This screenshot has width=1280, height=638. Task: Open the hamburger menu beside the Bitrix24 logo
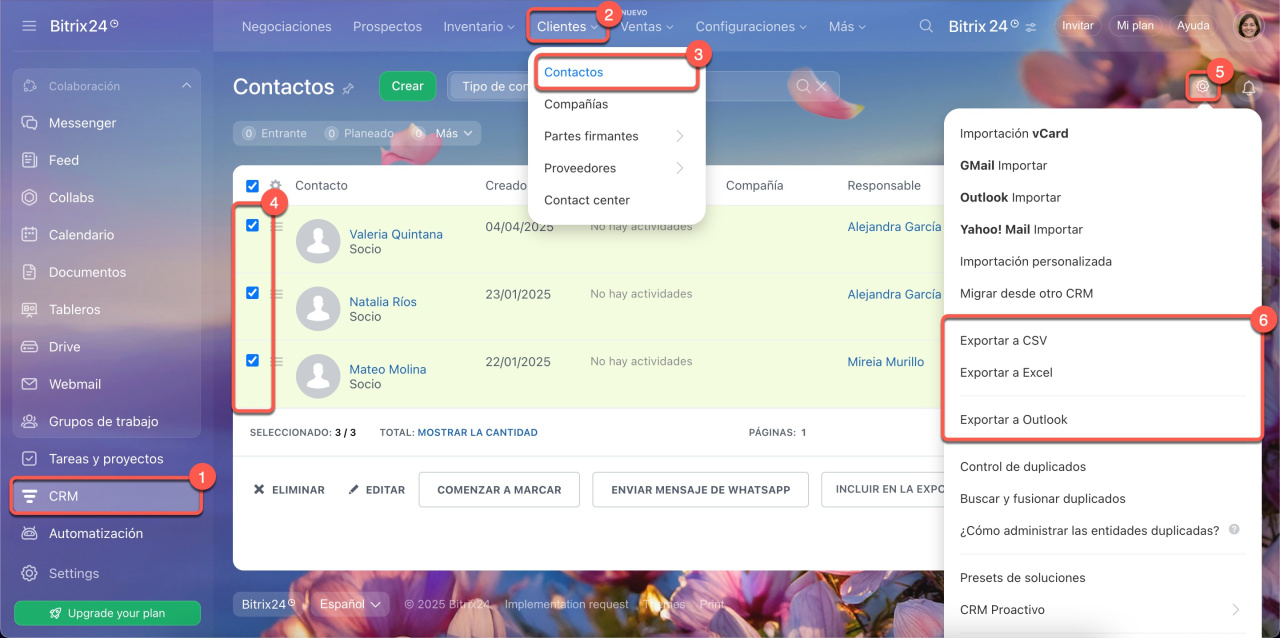tap(29, 25)
